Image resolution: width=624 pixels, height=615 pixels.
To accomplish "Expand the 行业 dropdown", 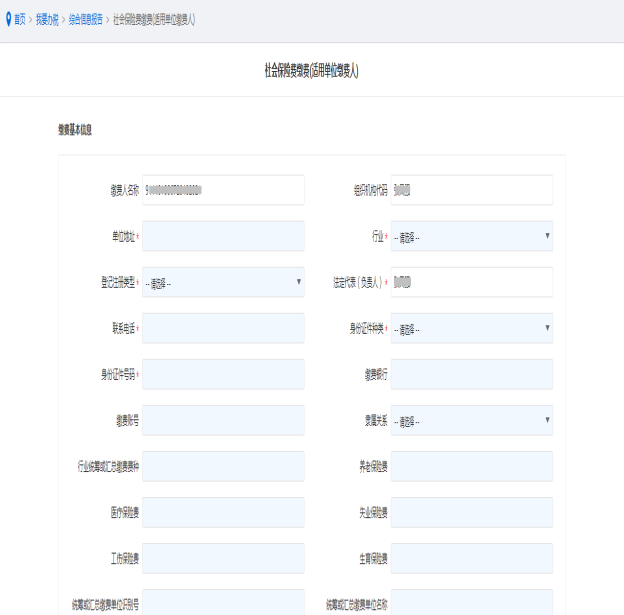I will click(471, 236).
